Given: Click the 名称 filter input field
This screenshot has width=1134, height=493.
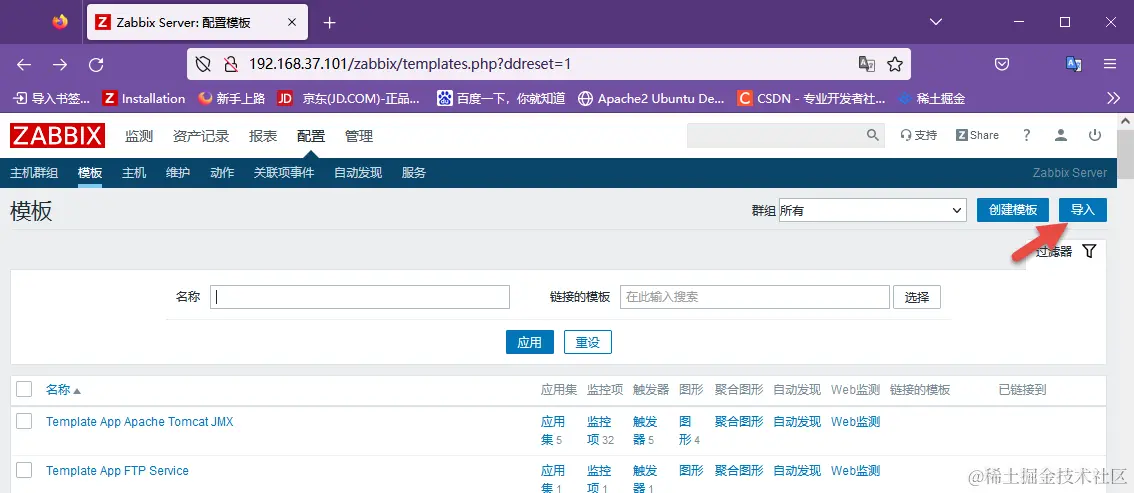Looking at the screenshot, I should coord(360,297).
